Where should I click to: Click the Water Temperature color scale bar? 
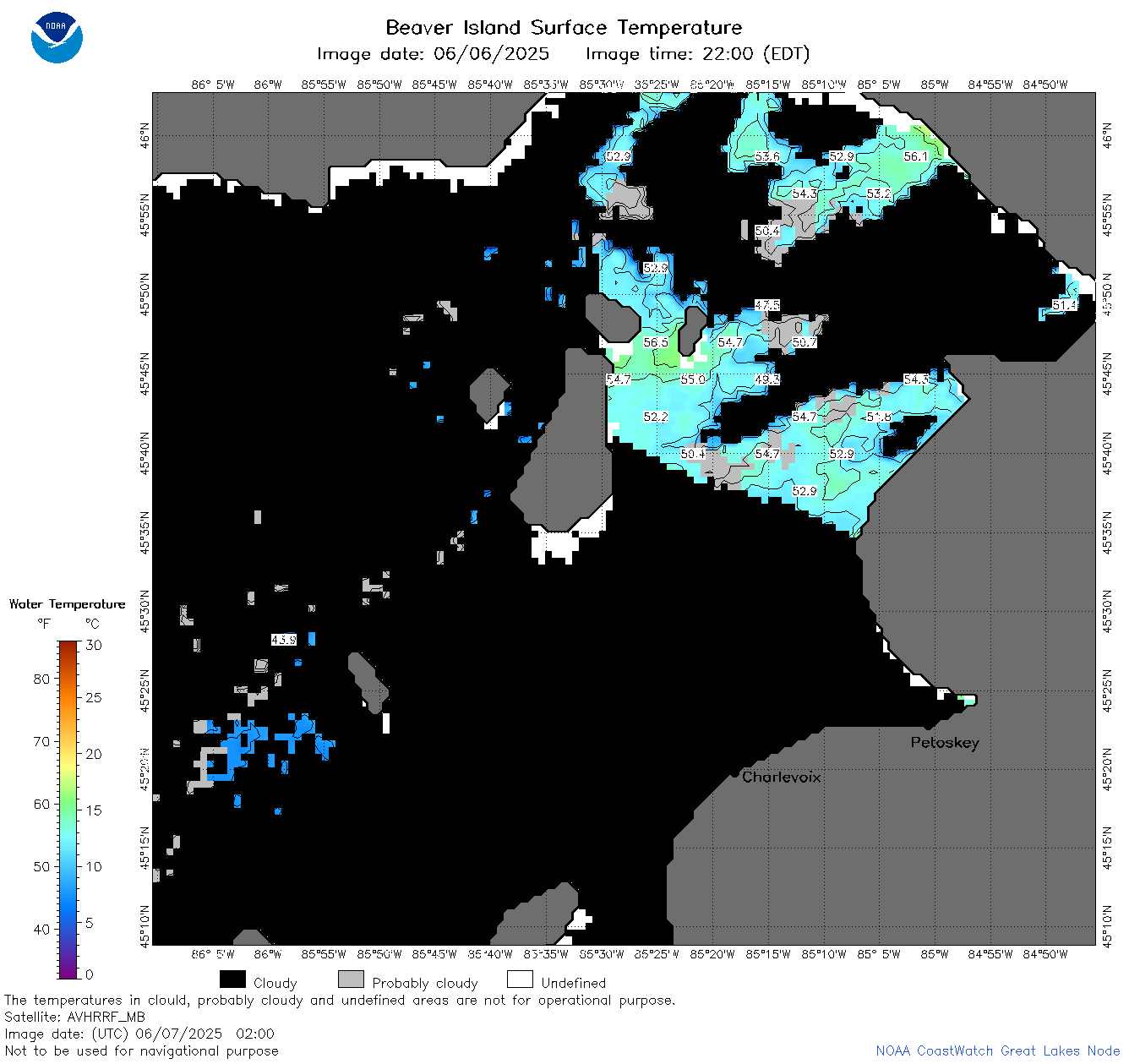pos(68,808)
